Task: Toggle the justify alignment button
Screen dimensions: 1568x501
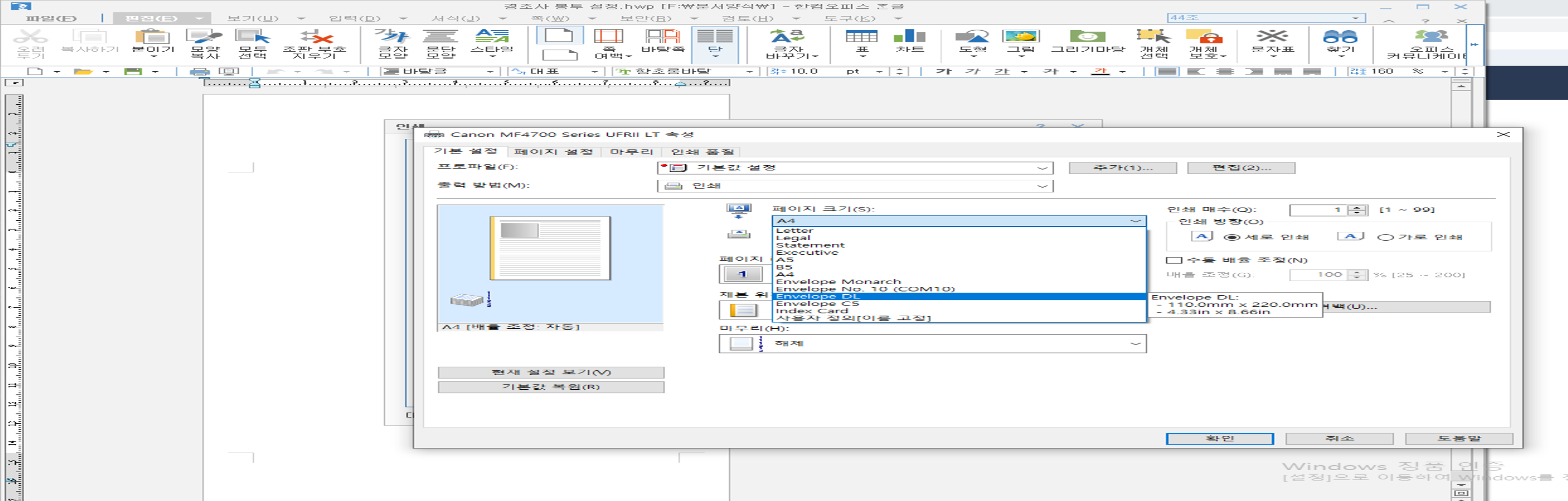Action: (1167, 71)
